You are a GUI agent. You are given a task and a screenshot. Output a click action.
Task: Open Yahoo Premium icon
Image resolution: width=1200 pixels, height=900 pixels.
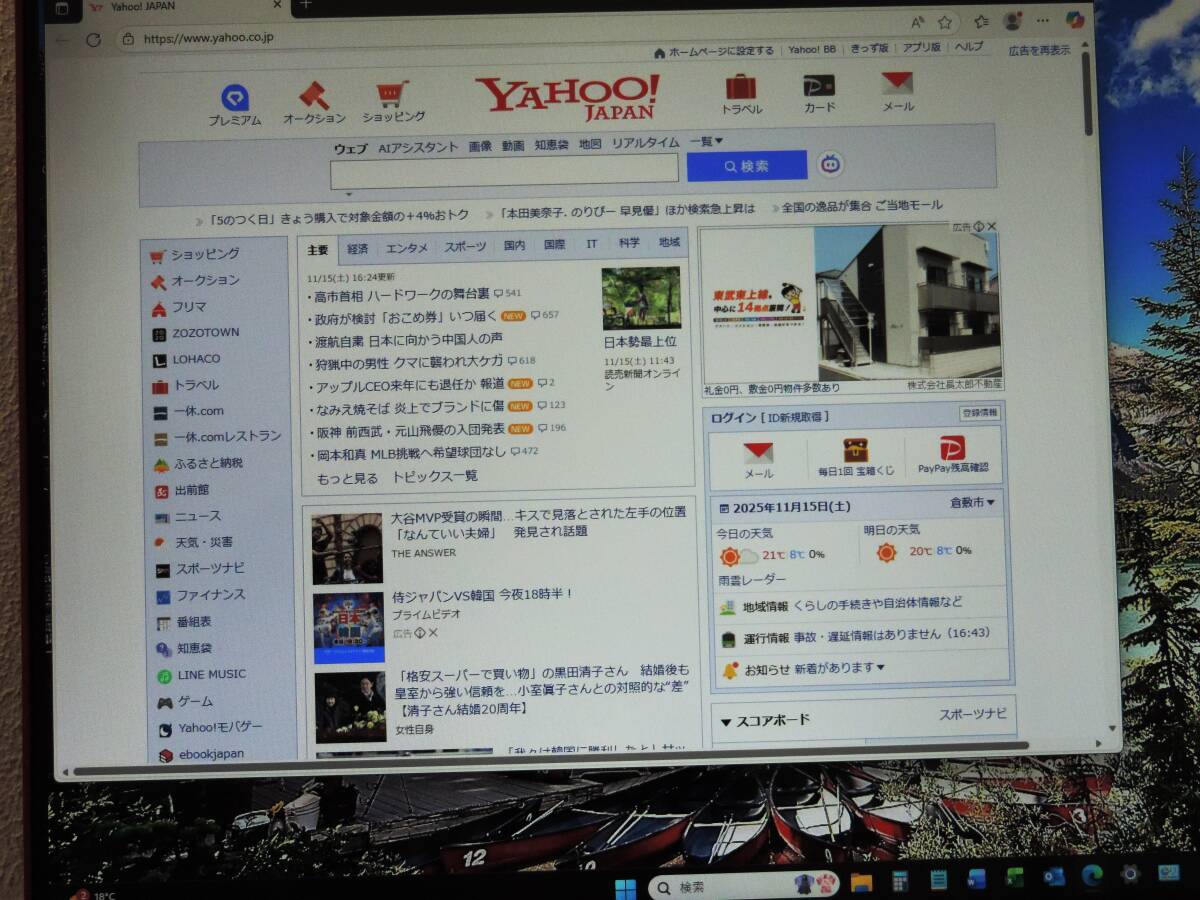coord(235,97)
